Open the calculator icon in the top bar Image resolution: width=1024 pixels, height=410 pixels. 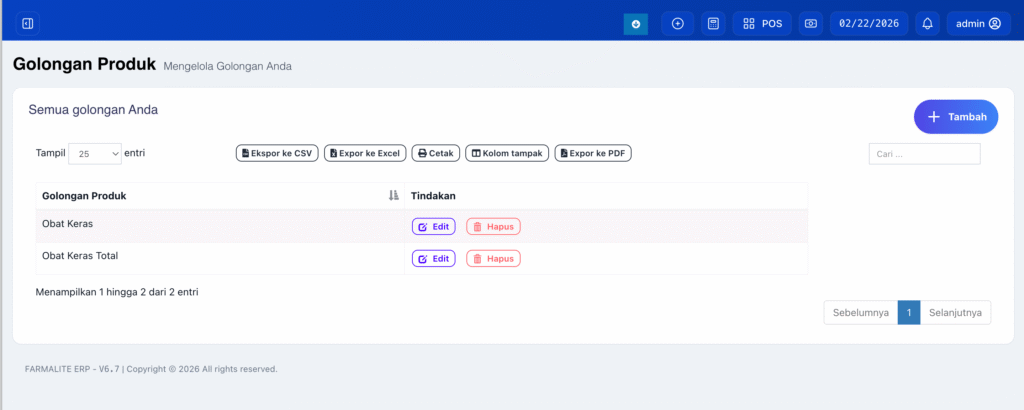coord(713,24)
